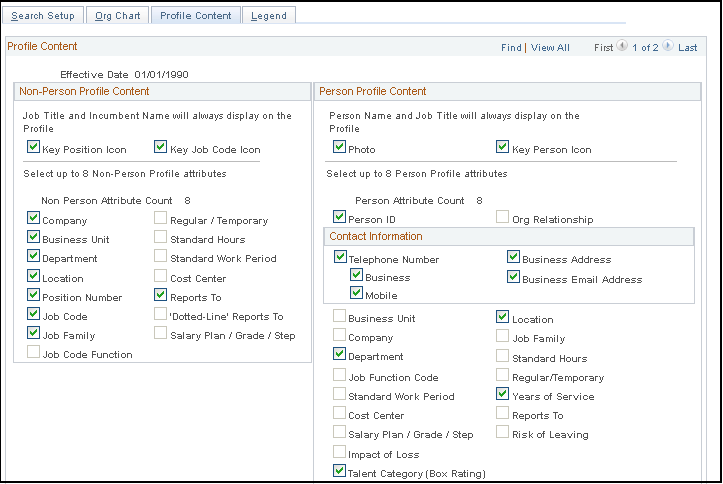Click the Find link
This screenshot has height=484, width=723.
click(x=511, y=47)
